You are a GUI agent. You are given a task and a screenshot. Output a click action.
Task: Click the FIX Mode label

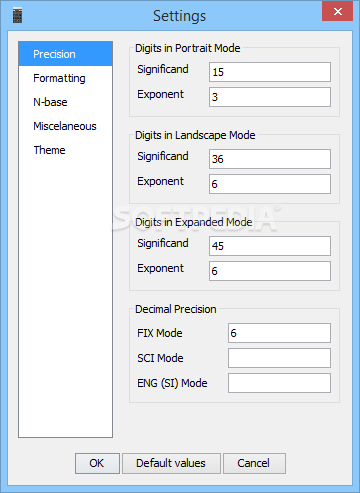160,333
